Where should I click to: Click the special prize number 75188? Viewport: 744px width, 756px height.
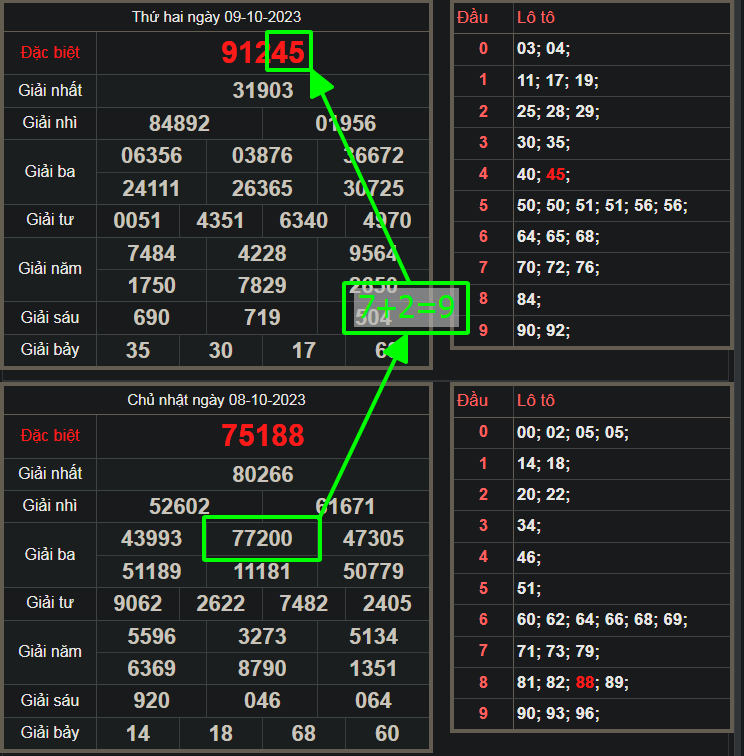(263, 436)
